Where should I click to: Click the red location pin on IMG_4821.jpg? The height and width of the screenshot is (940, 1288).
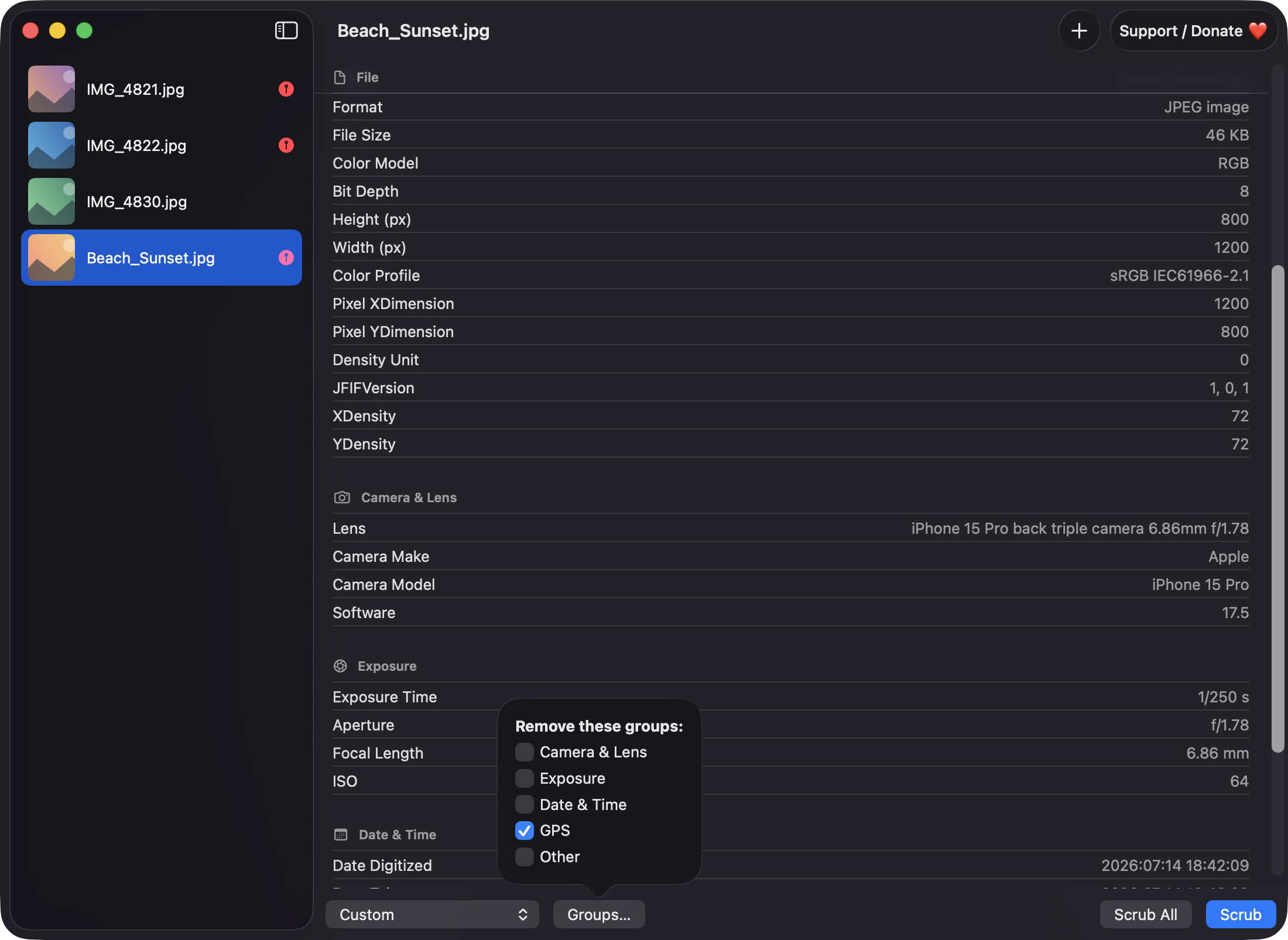pos(286,89)
